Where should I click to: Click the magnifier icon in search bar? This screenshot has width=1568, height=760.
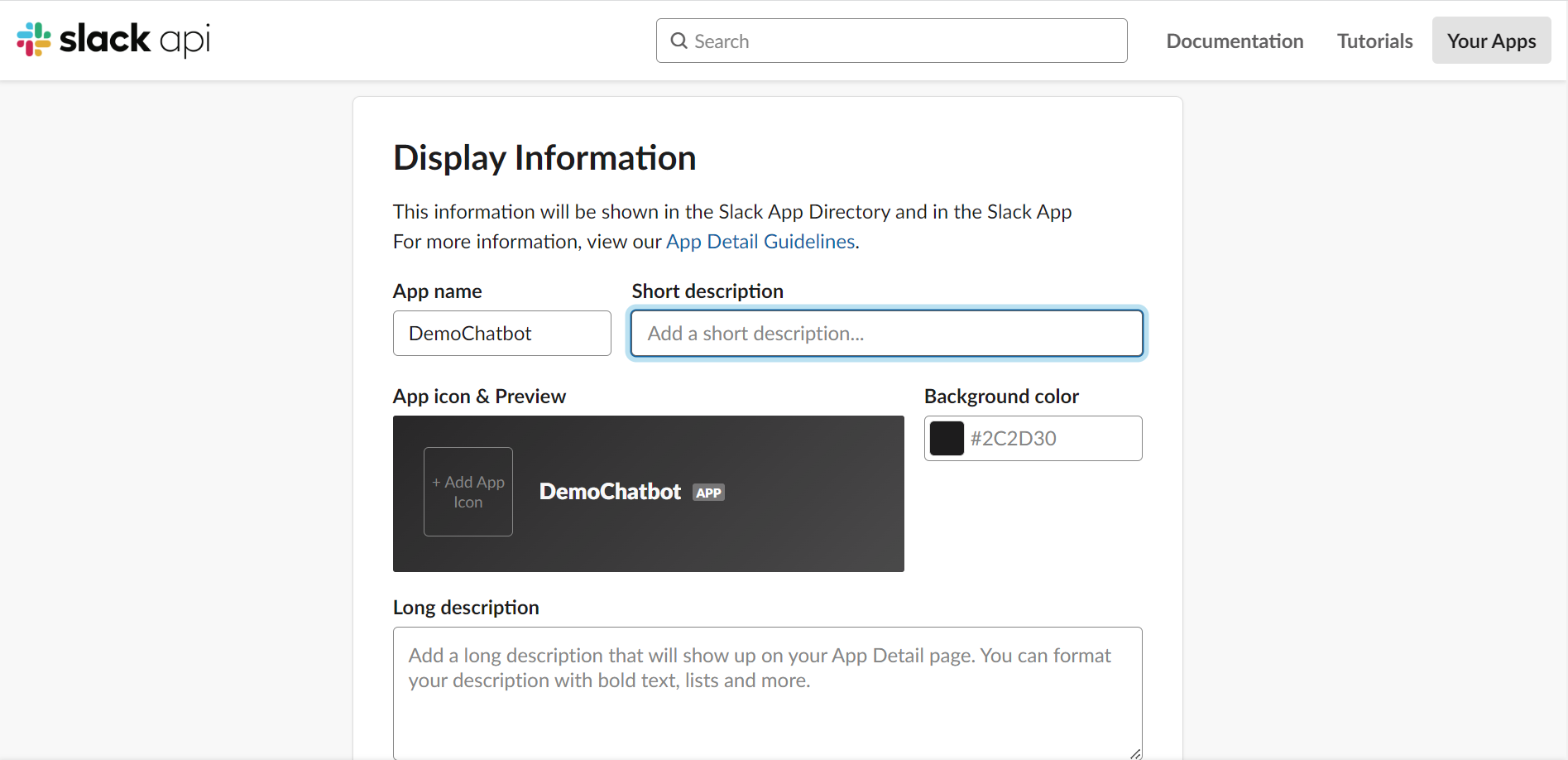679,41
